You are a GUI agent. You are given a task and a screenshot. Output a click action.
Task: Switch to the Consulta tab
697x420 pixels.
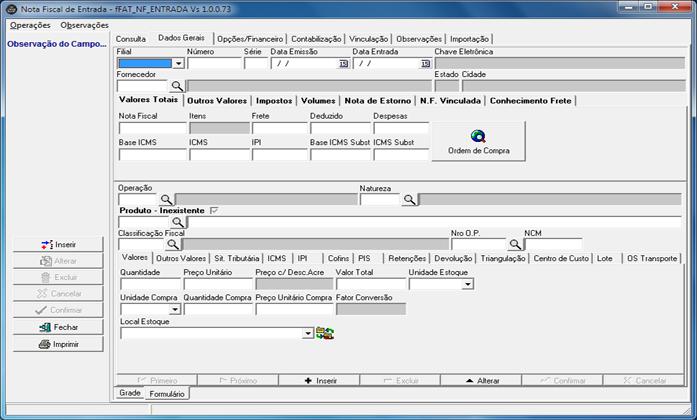point(131,39)
